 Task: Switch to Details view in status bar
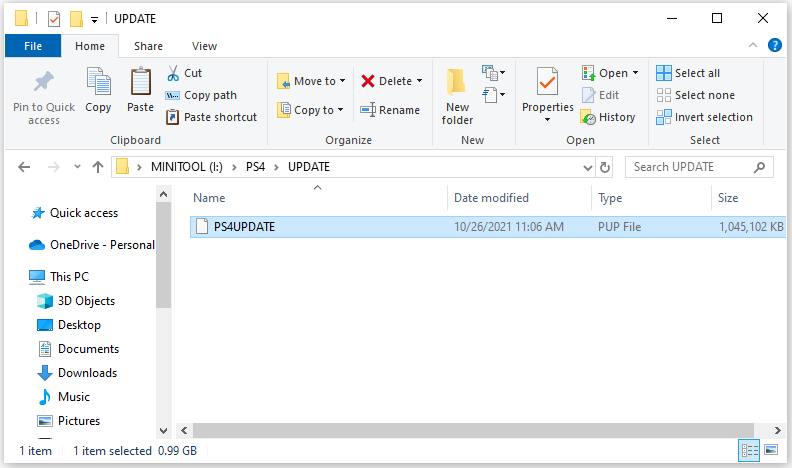point(749,450)
